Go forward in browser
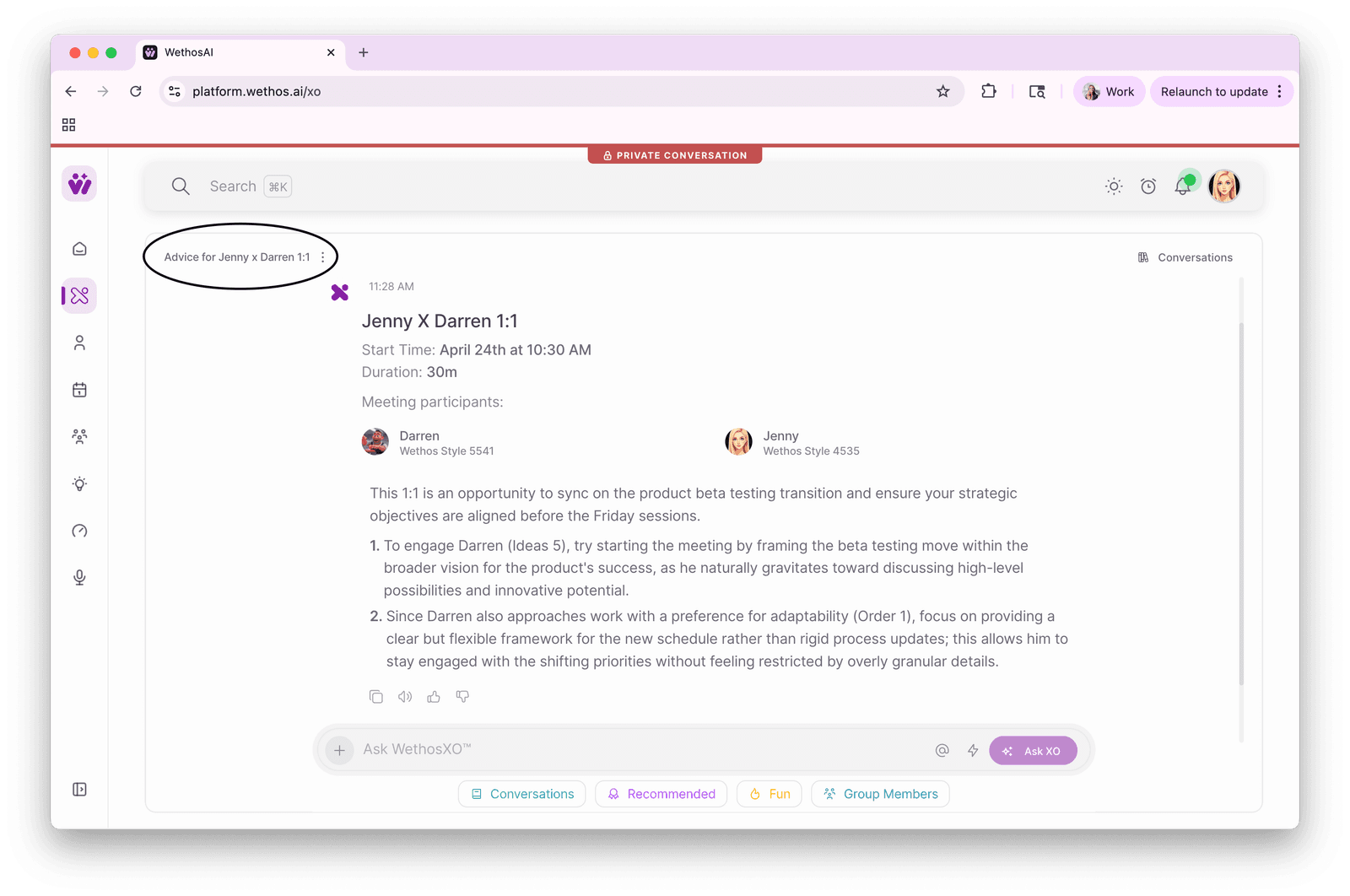 (103, 91)
